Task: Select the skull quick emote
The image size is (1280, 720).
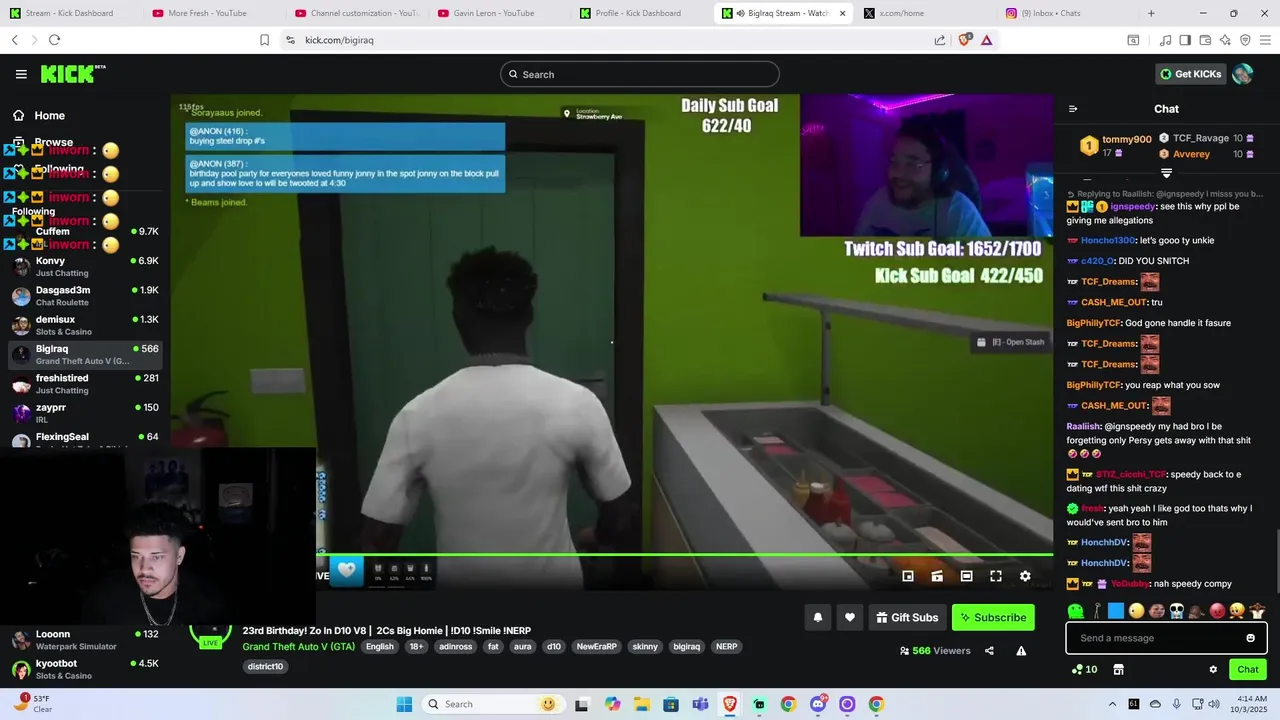Action: pos(1177,611)
